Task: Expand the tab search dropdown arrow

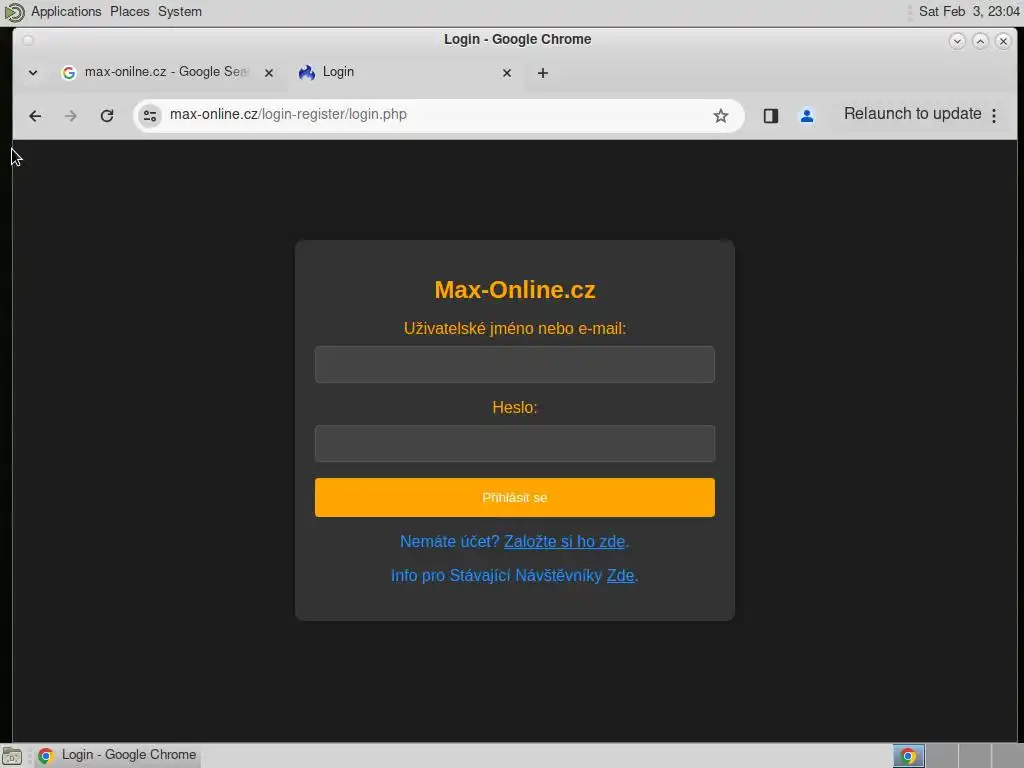Action: (x=33, y=72)
